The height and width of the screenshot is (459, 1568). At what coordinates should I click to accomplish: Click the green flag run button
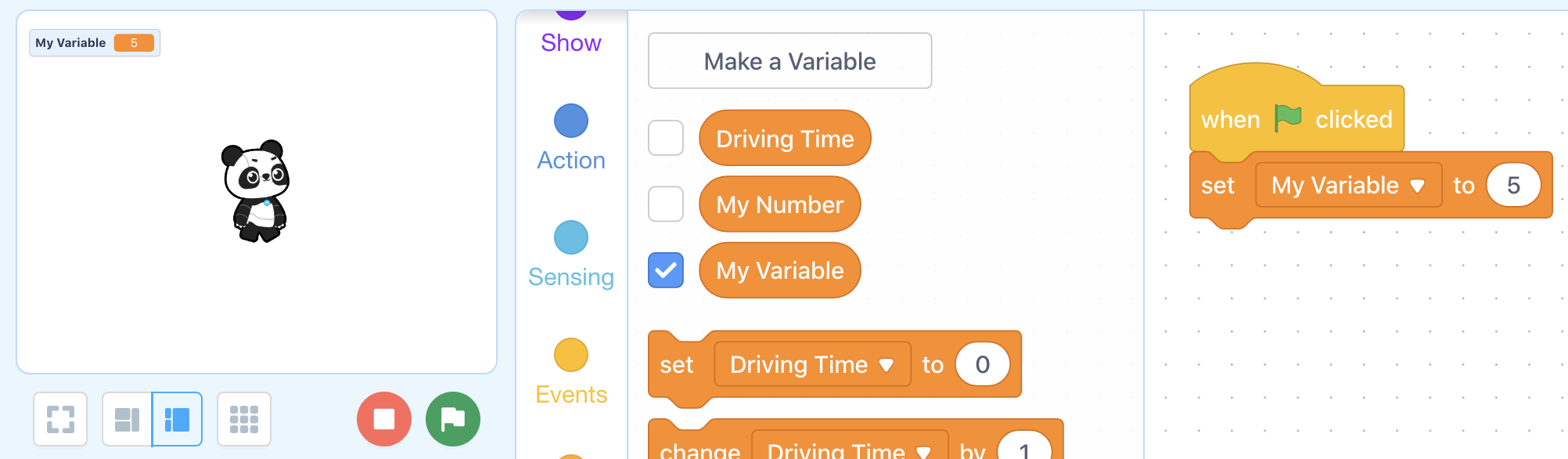(x=453, y=419)
